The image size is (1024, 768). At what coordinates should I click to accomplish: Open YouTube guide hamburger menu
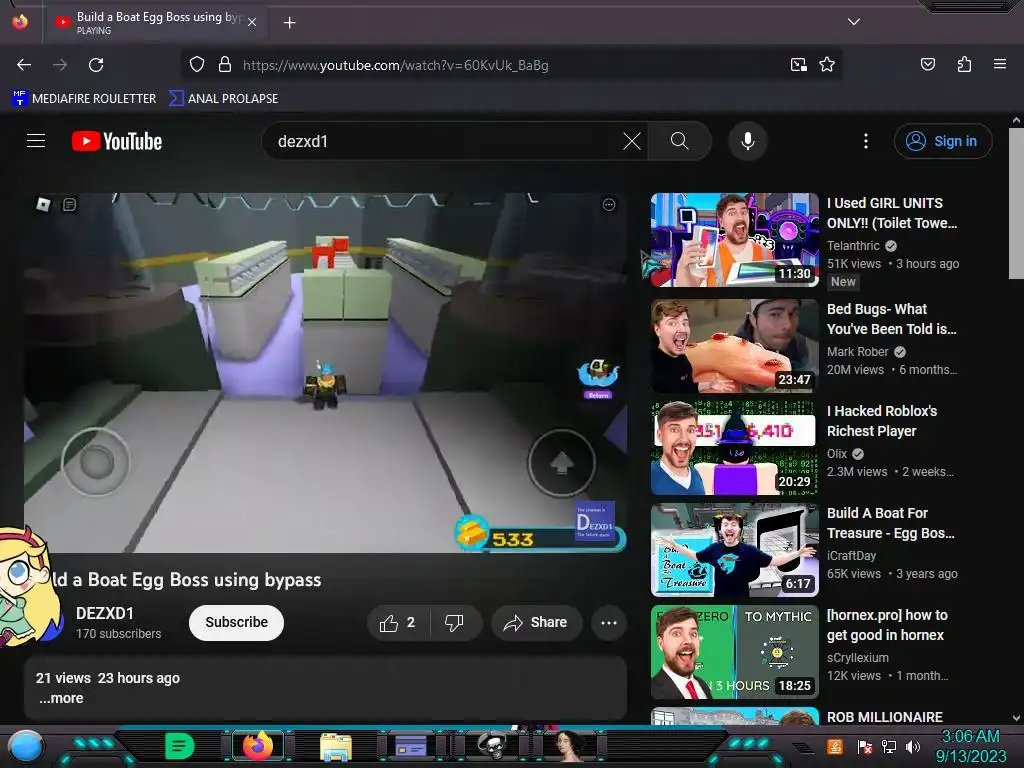36,141
